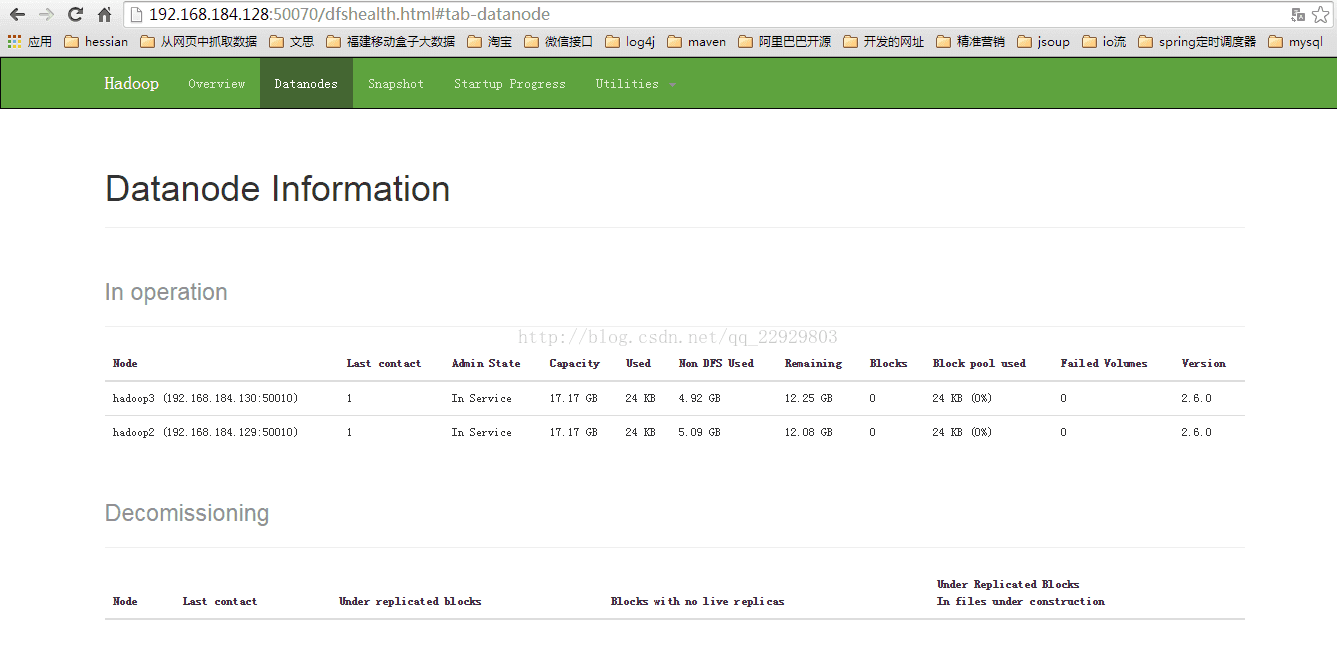Click the Failed Volumes column header

point(1104,363)
